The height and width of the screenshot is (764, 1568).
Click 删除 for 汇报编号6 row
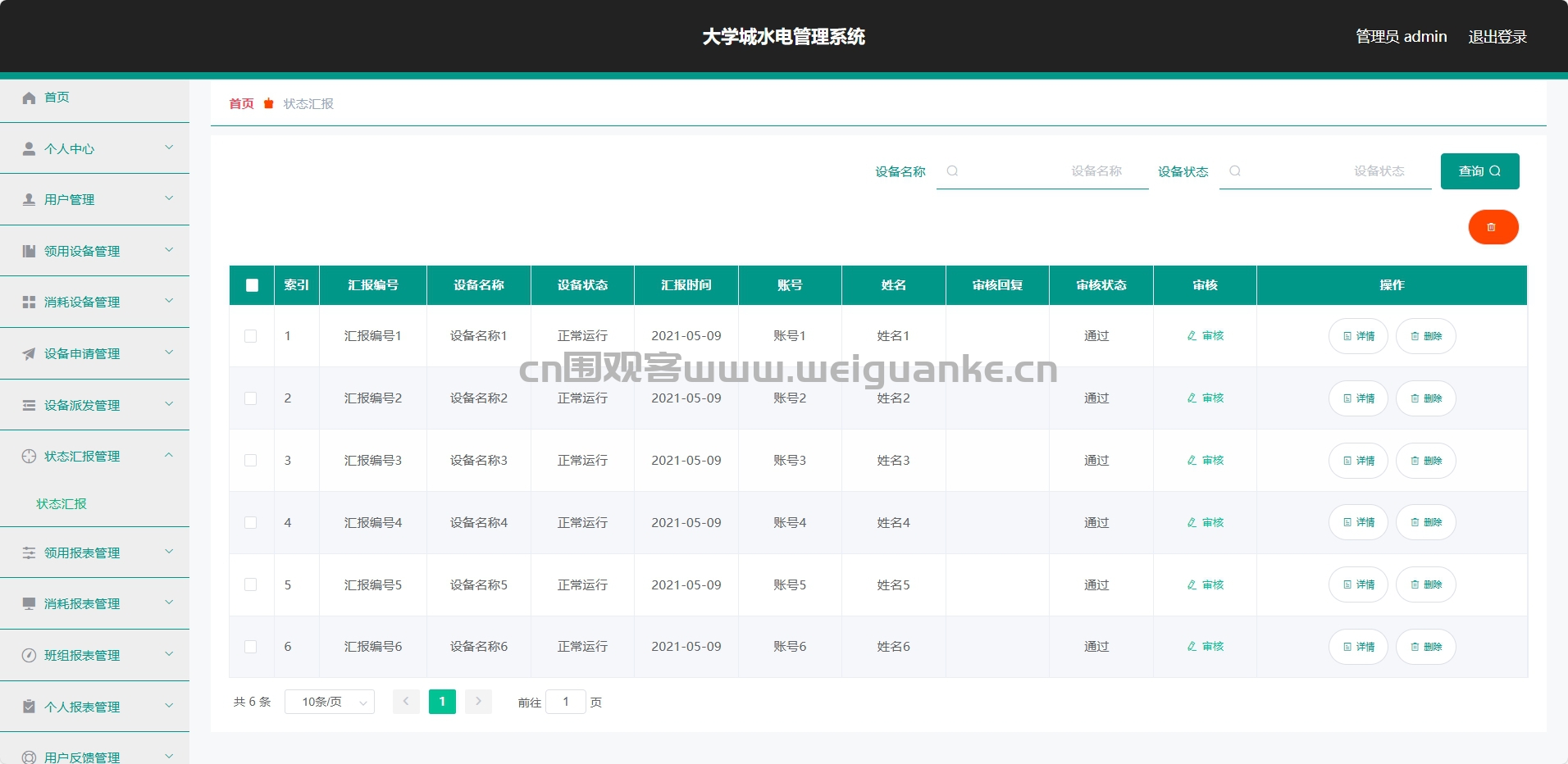click(1425, 647)
